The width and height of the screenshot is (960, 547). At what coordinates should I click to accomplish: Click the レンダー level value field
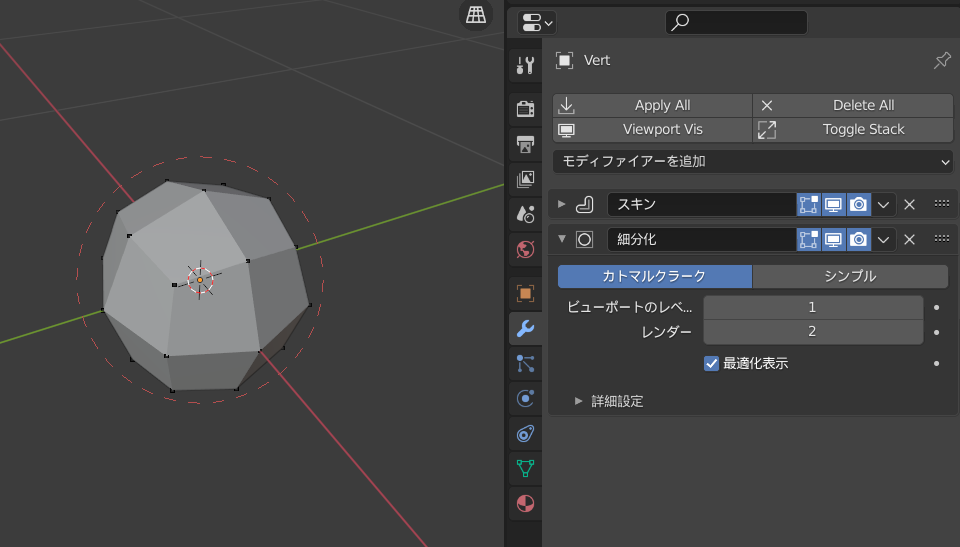pos(813,332)
